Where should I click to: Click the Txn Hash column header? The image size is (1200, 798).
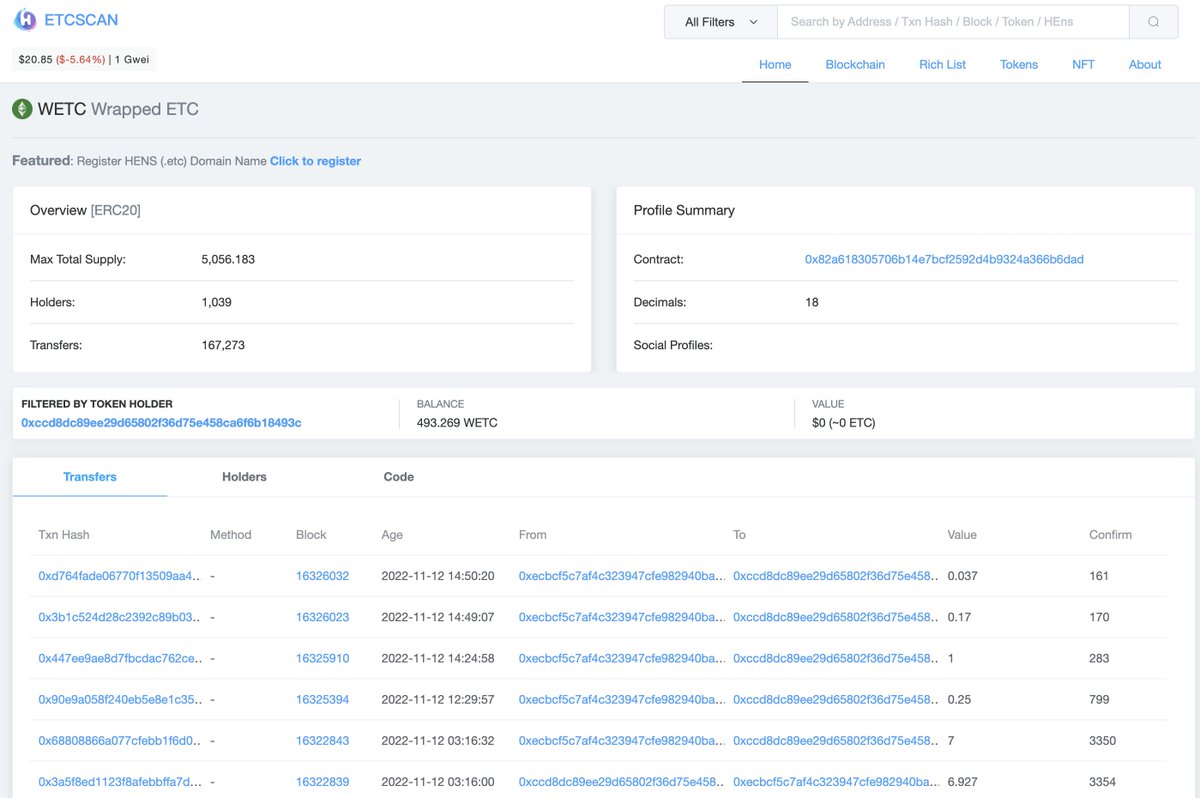[64, 535]
